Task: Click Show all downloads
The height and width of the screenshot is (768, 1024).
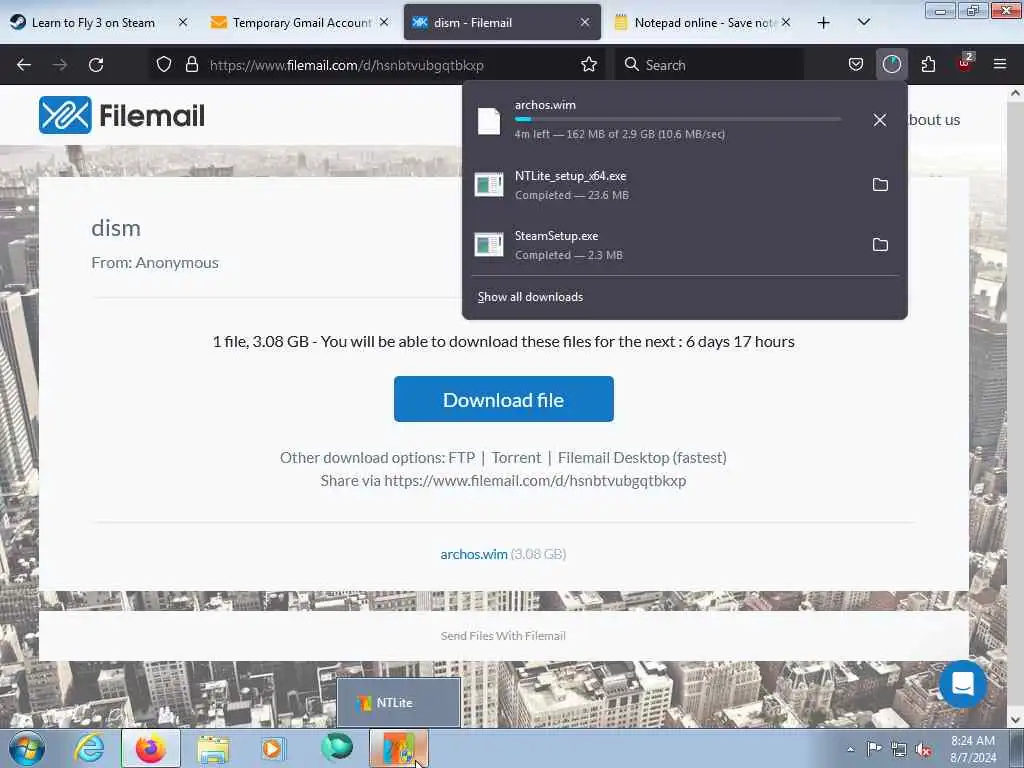Action: tap(530, 297)
